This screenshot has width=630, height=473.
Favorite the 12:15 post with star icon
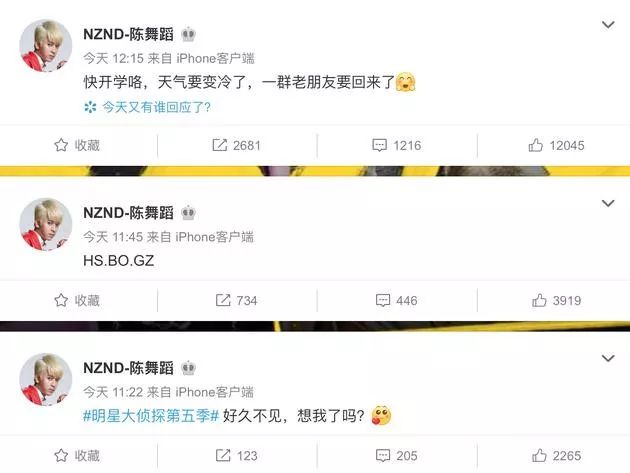coord(77,145)
